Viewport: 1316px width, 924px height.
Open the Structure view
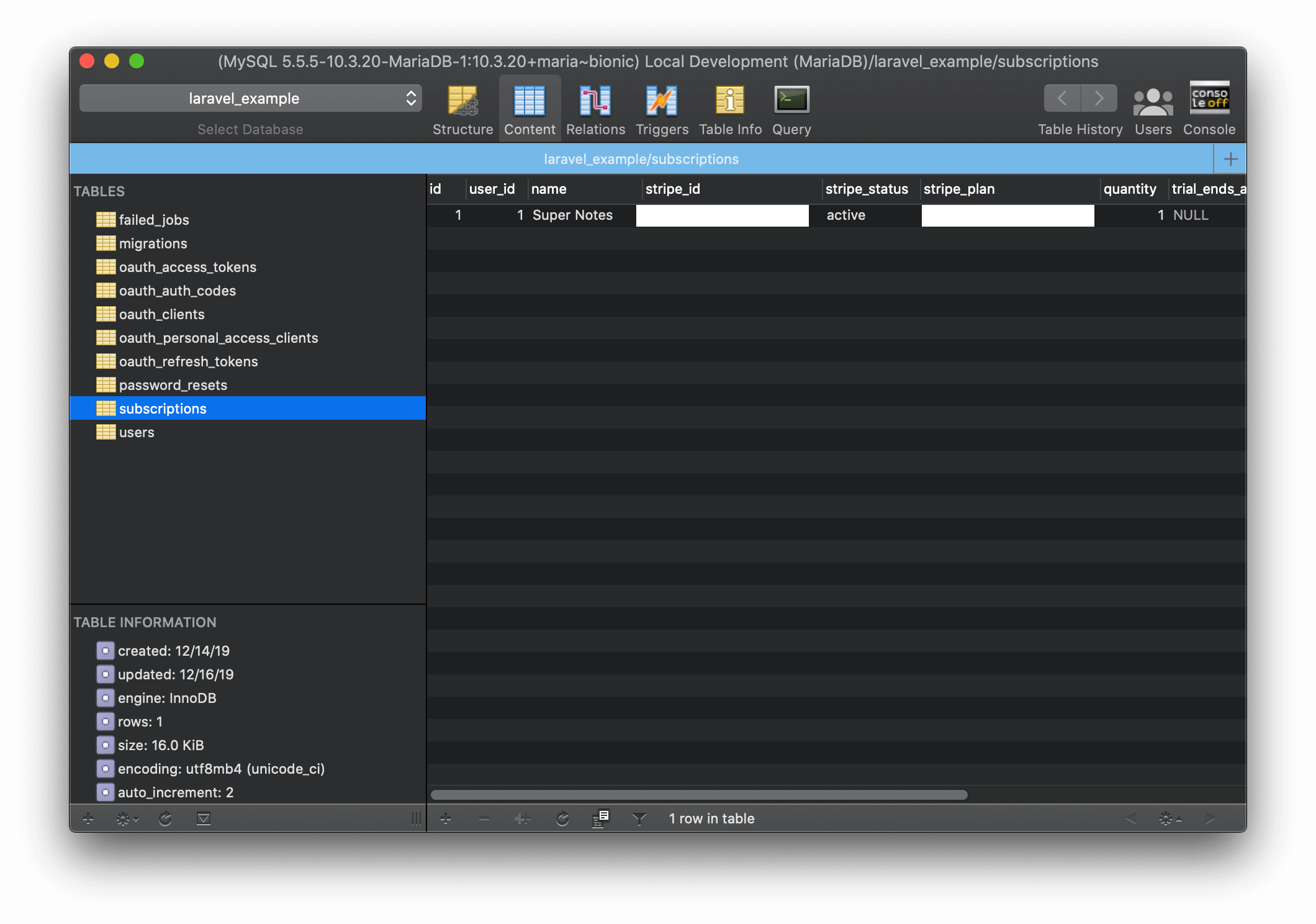[462, 110]
